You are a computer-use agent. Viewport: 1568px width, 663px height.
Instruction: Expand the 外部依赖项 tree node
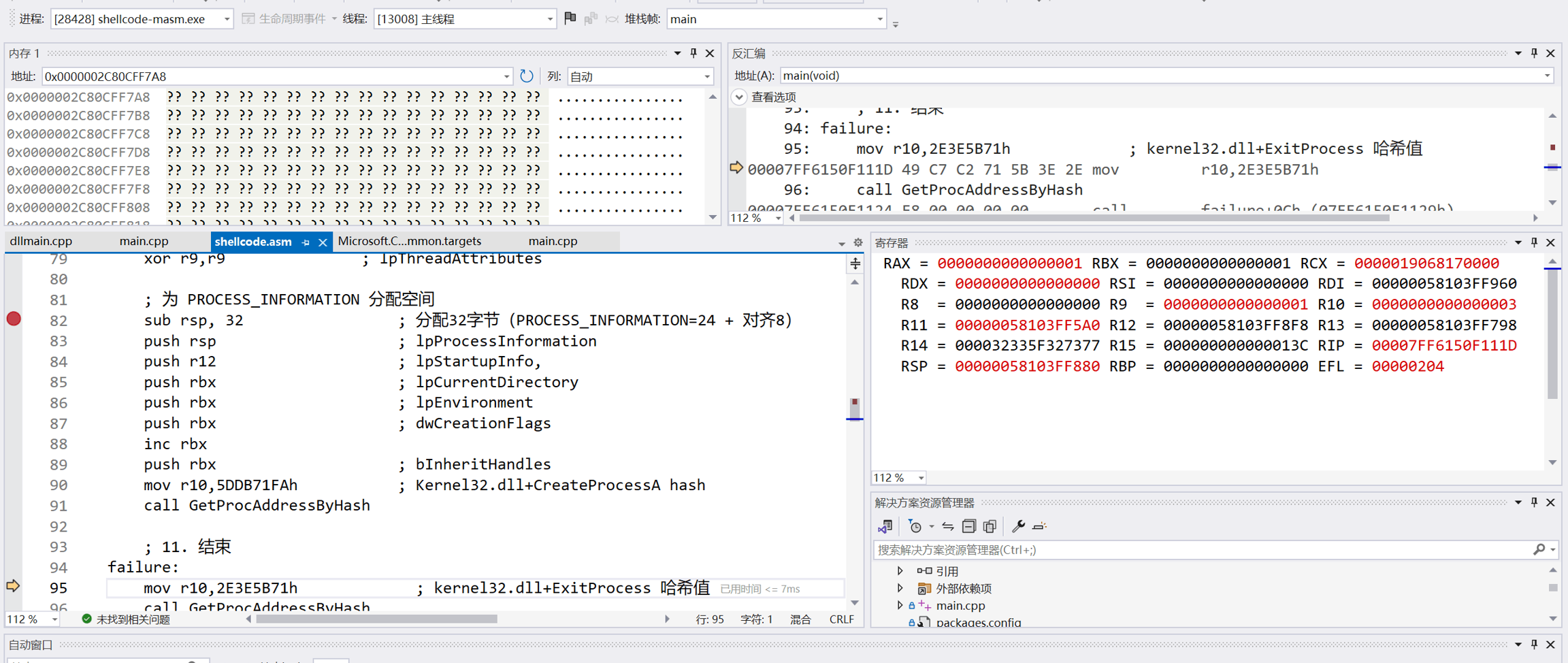coord(900,588)
